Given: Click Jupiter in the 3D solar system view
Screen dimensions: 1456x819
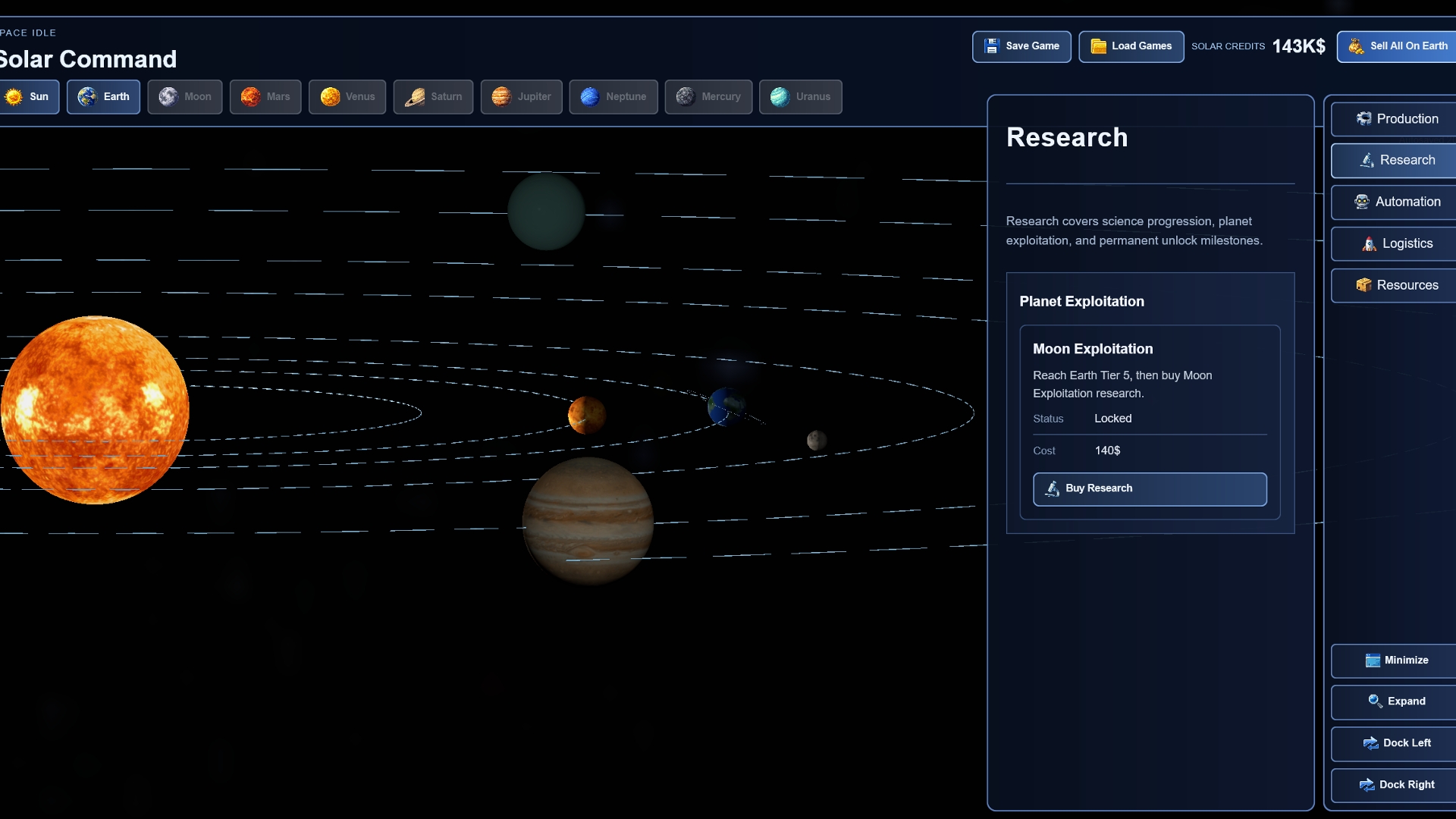Looking at the screenshot, I should click(588, 520).
